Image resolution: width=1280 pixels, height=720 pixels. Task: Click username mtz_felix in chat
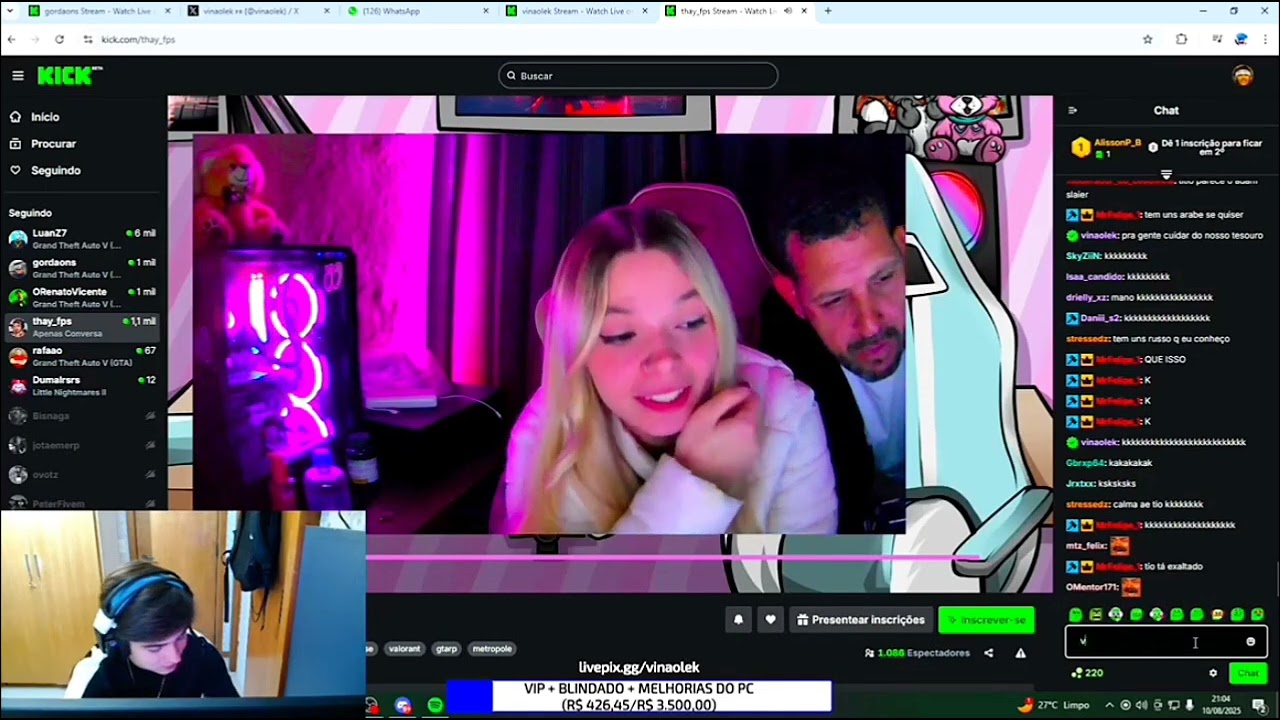click(1086, 546)
